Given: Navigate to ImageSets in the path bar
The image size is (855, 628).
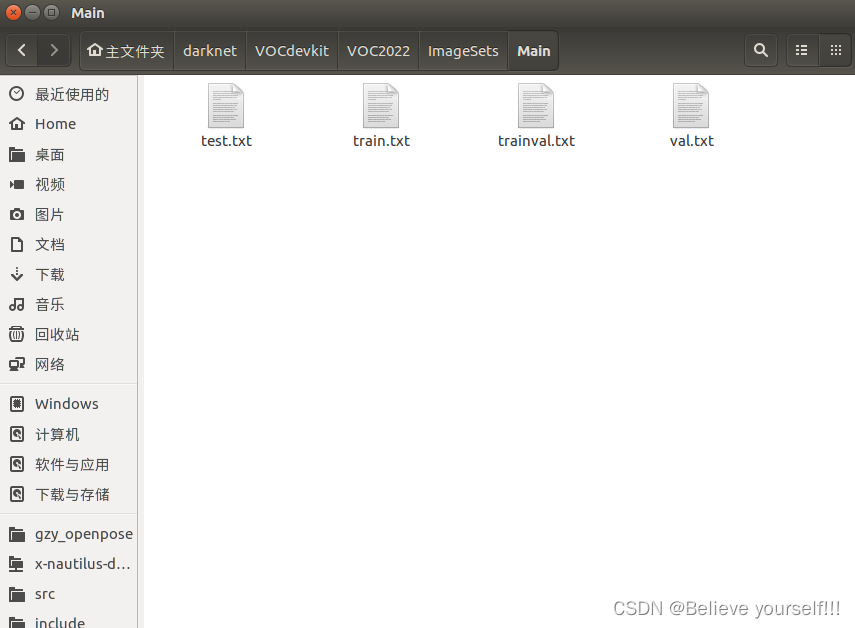Looking at the screenshot, I should click(x=463, y=51).
